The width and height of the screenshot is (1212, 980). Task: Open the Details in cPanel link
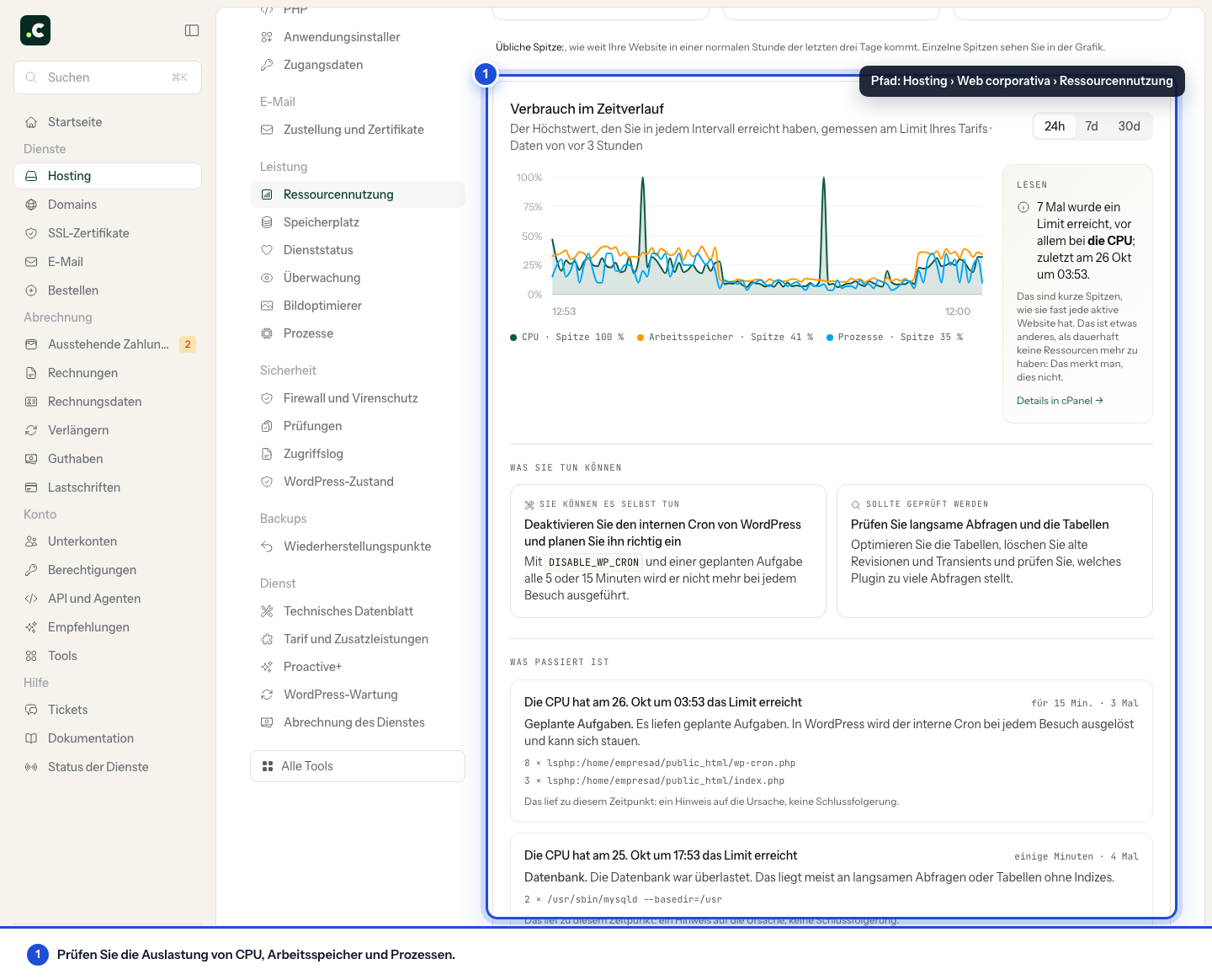coord(1060,401)
